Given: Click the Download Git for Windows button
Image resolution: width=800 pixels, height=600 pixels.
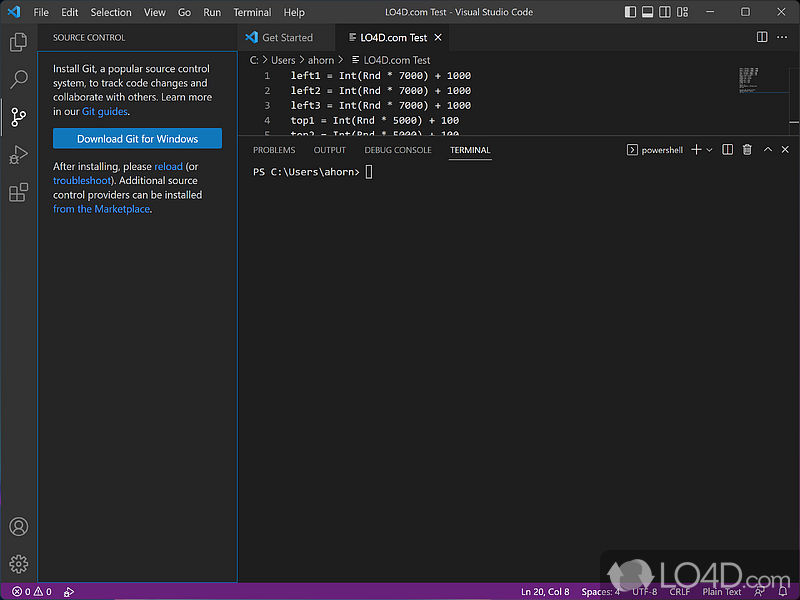Looking at the screenshot, I should coord(137,138).
